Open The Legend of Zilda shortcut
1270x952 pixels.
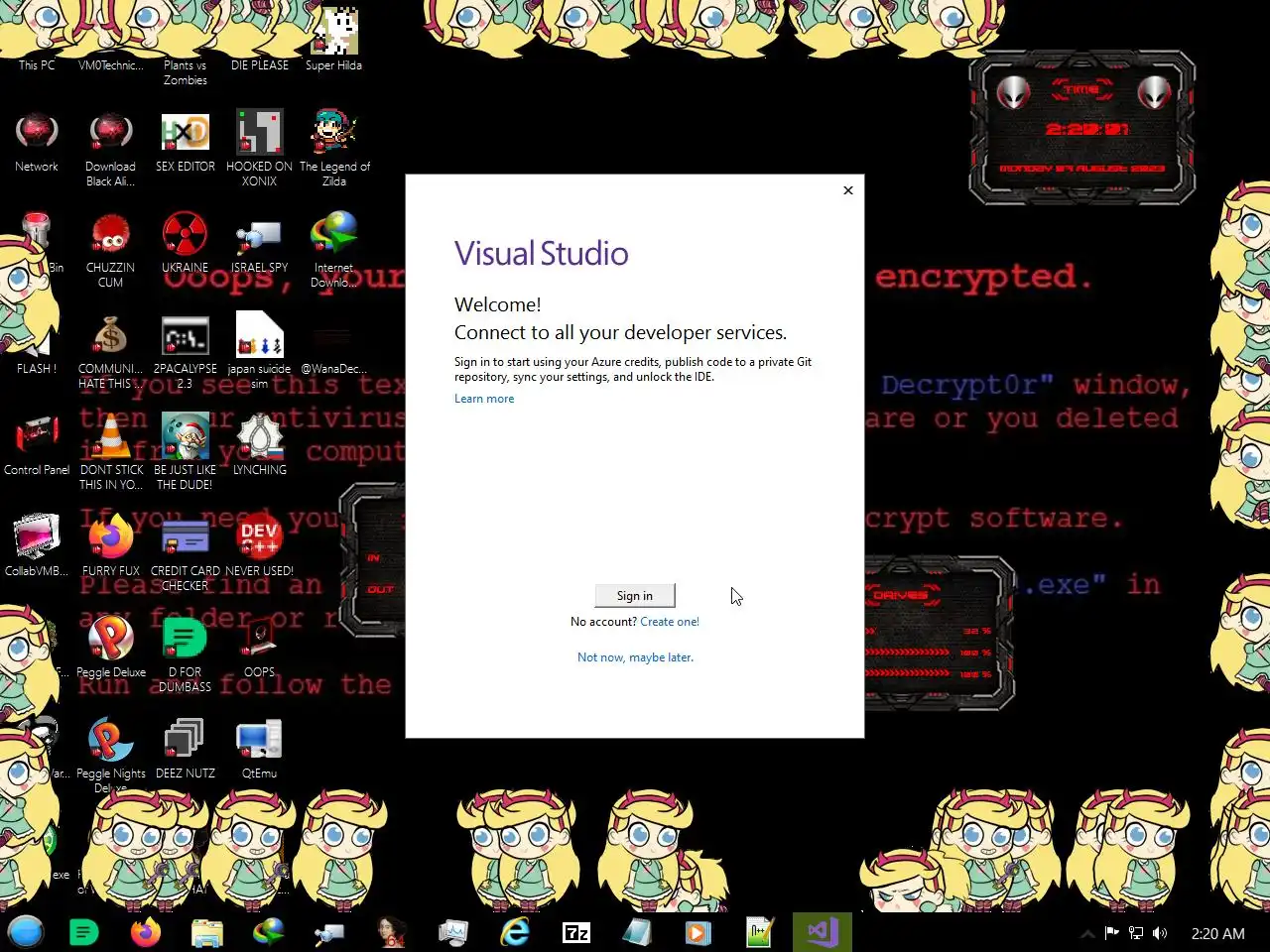(334, 149)
